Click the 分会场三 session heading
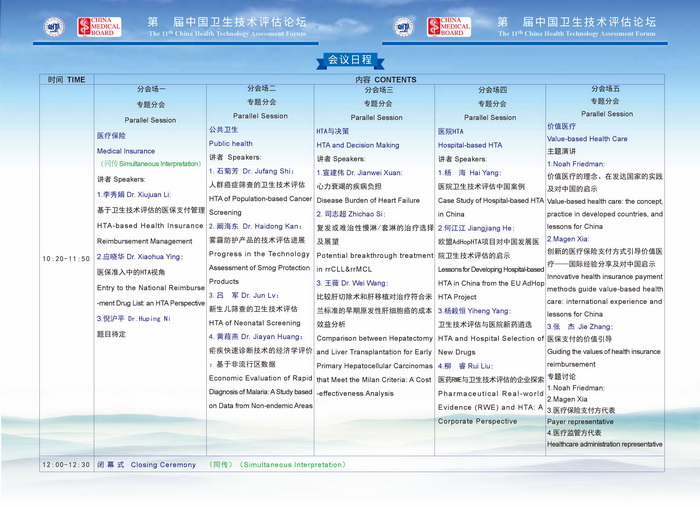This screenshot has height=507, width=700. 379,90
